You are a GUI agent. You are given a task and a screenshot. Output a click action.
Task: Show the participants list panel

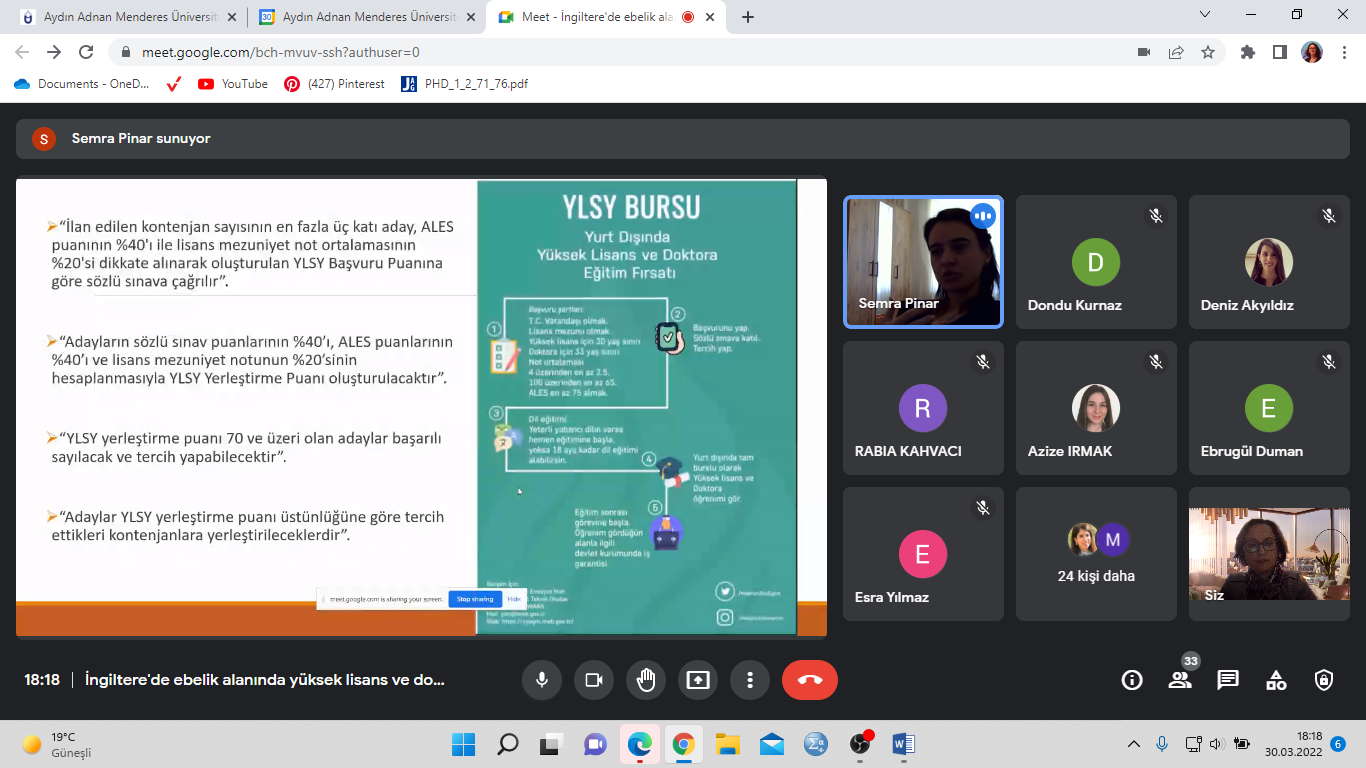(1180, 680)
